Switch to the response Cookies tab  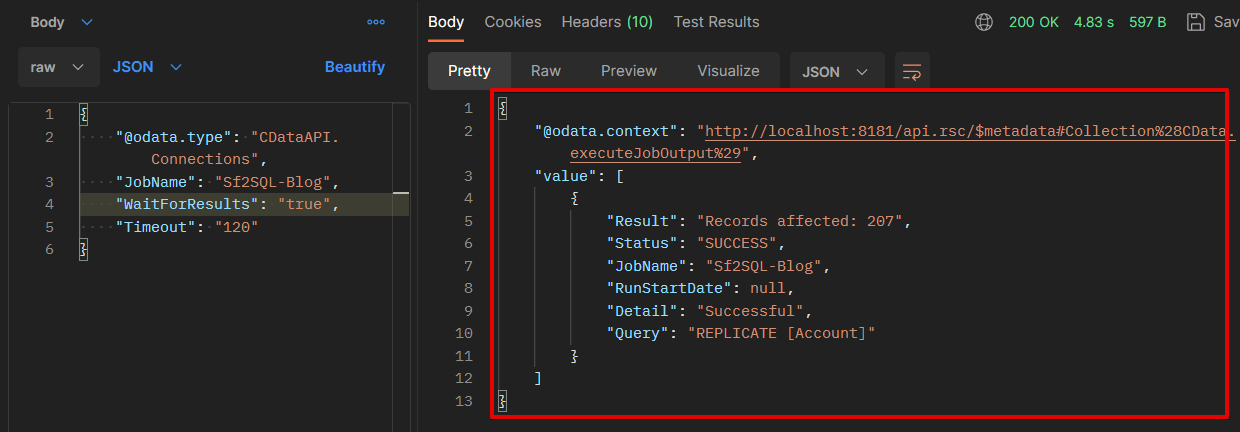(513, 22)
